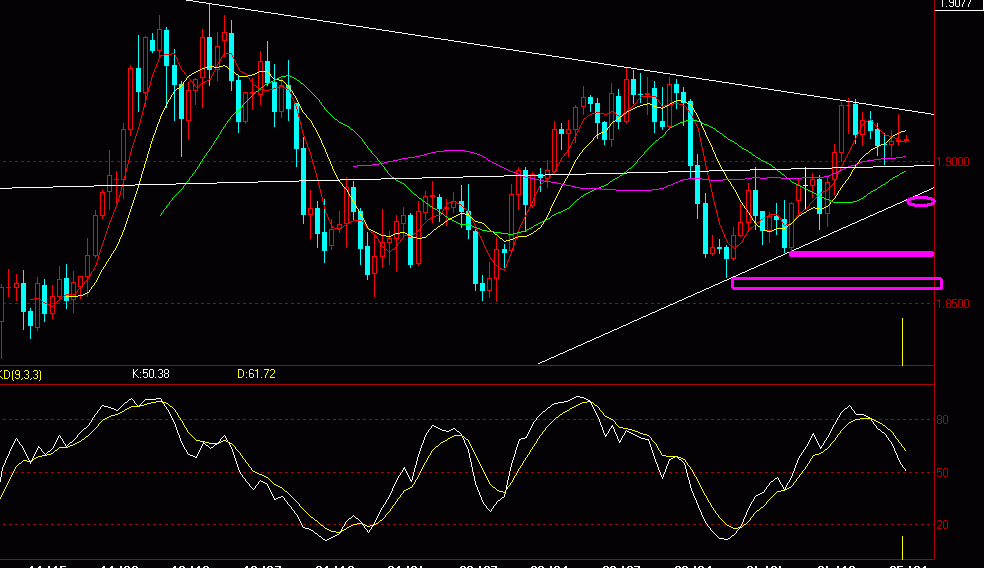The width and height of the screenshot is (984, 568).
Task: Click the 80 level label on KD scale
Action: coord(943,420)
